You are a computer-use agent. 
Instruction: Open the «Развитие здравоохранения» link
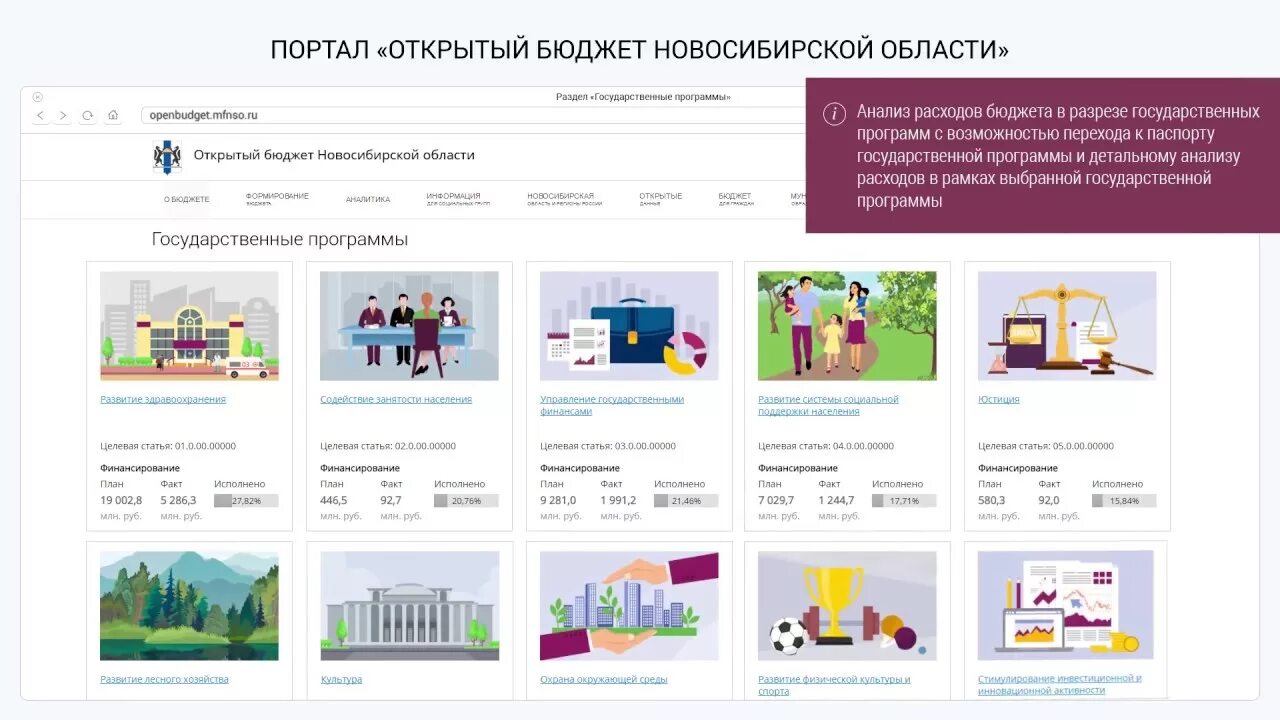tap(163, 399)
